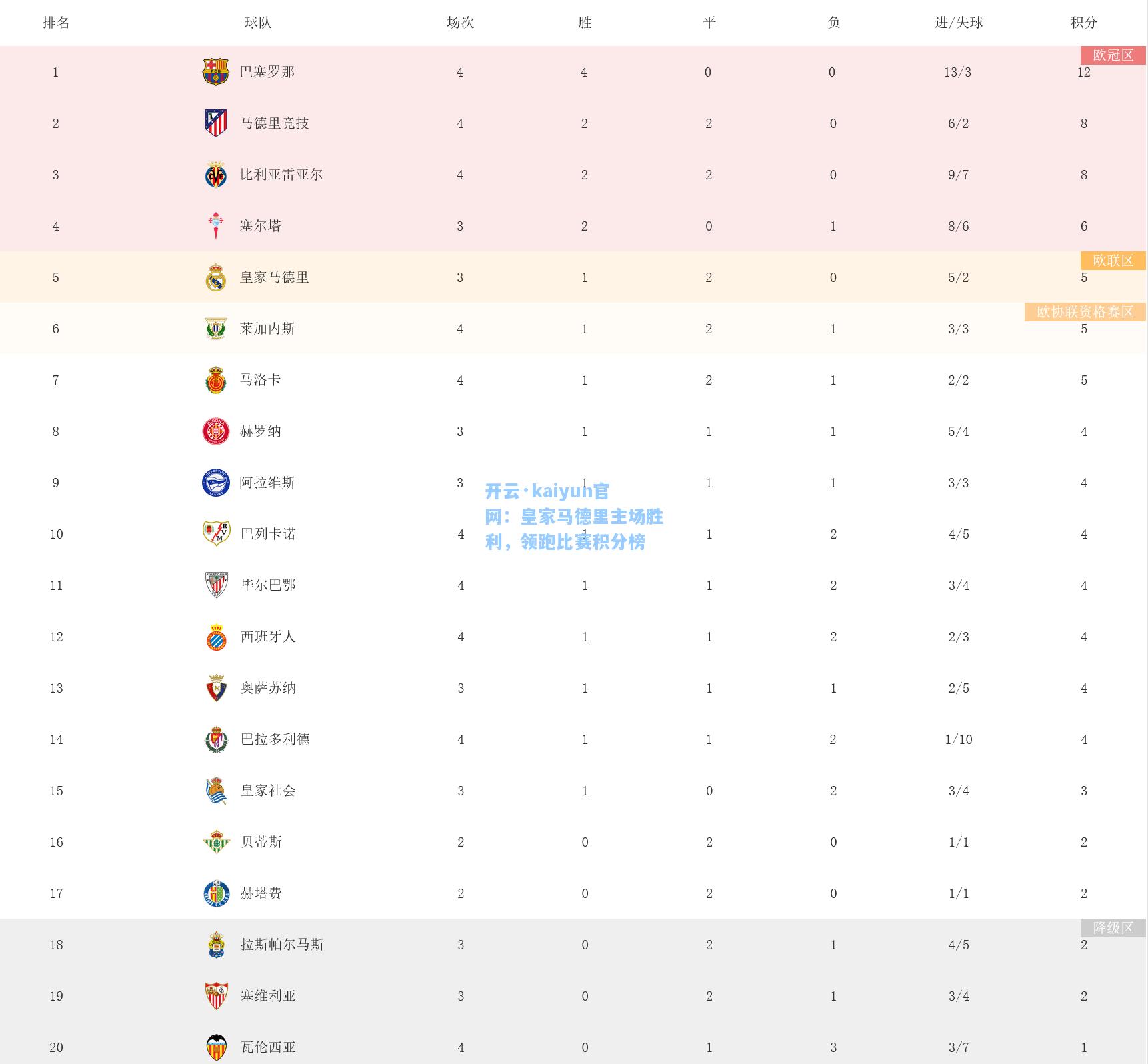
Task: Click the Real Madrid crest
Action: (x=215, y=277)
